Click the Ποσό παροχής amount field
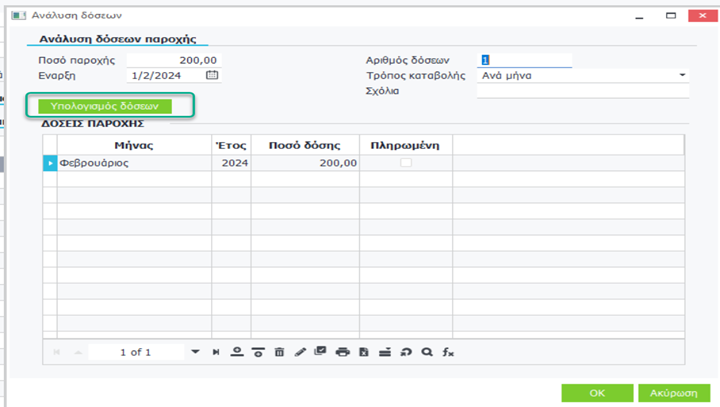 tap(174, 60)
